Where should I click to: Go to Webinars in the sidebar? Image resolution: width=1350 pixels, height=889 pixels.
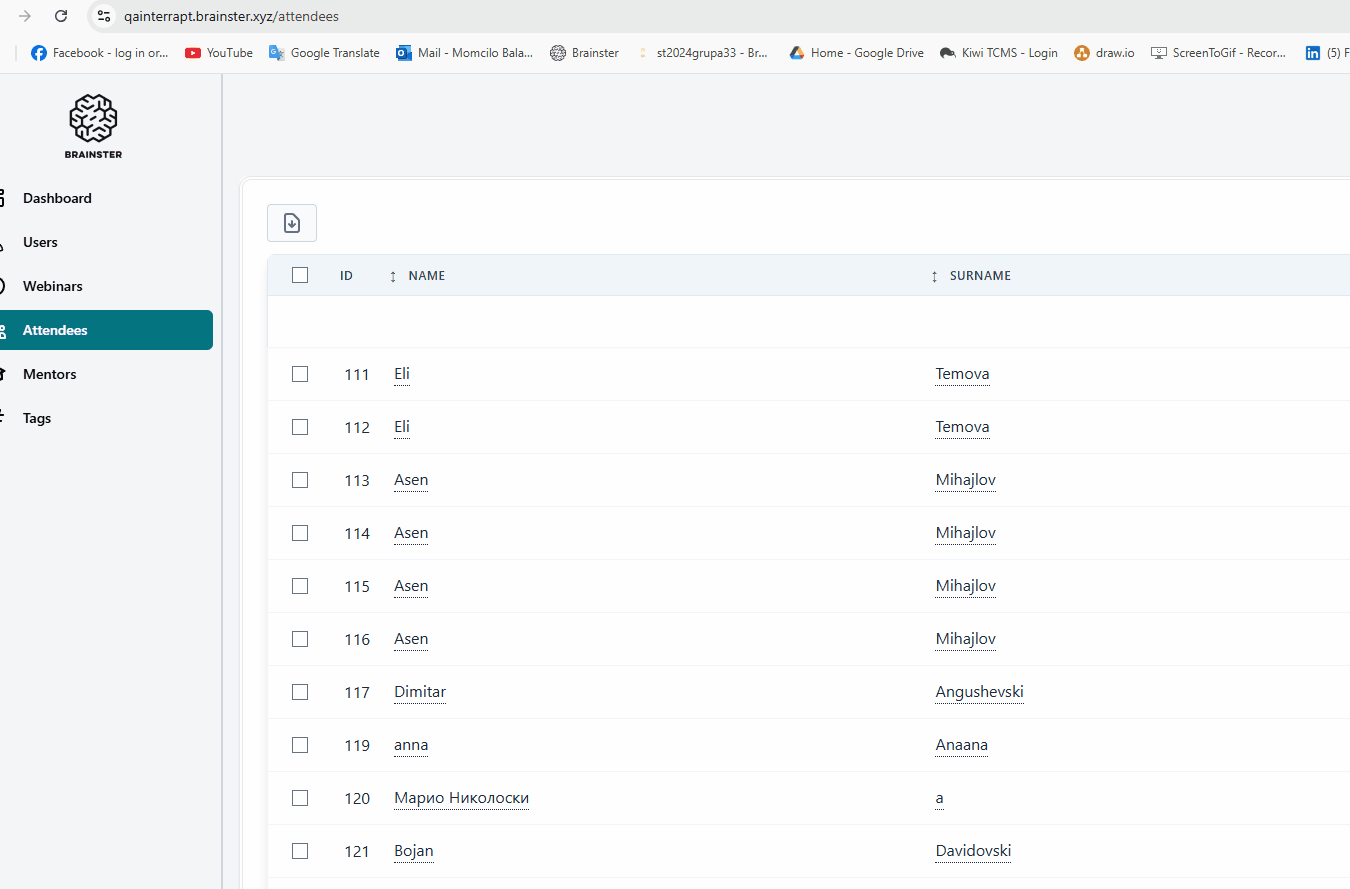pos(53,286)
